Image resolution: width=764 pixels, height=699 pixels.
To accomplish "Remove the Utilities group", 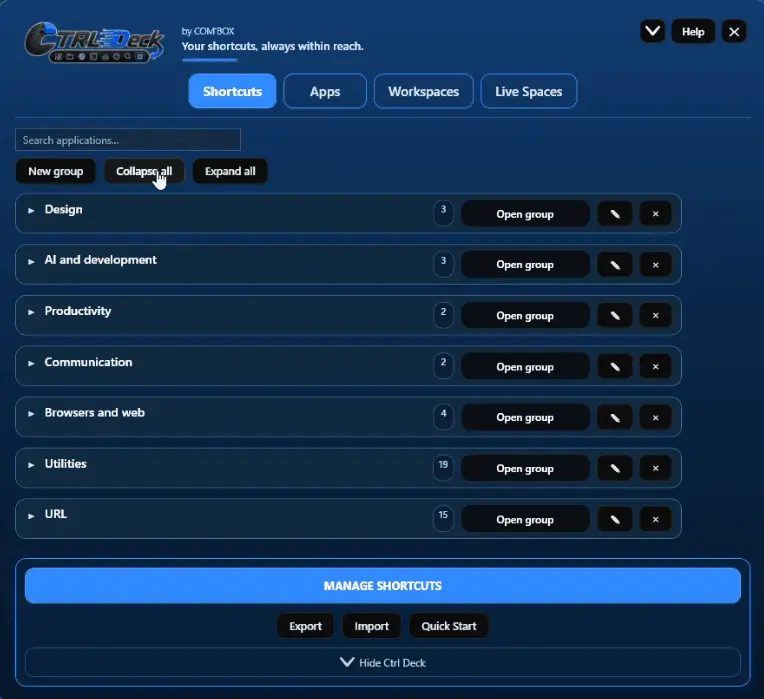I will (655, 469).
